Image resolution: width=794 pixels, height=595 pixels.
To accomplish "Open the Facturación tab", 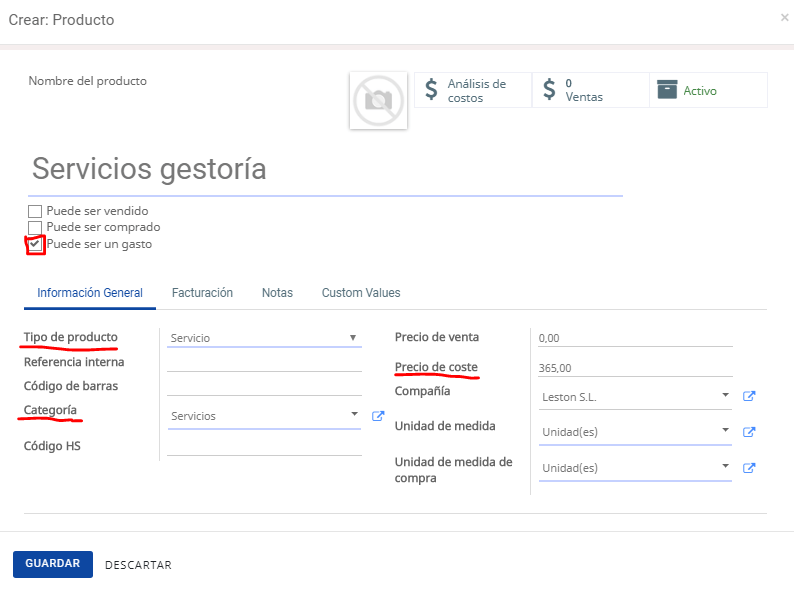I will [x=202, y=293].
